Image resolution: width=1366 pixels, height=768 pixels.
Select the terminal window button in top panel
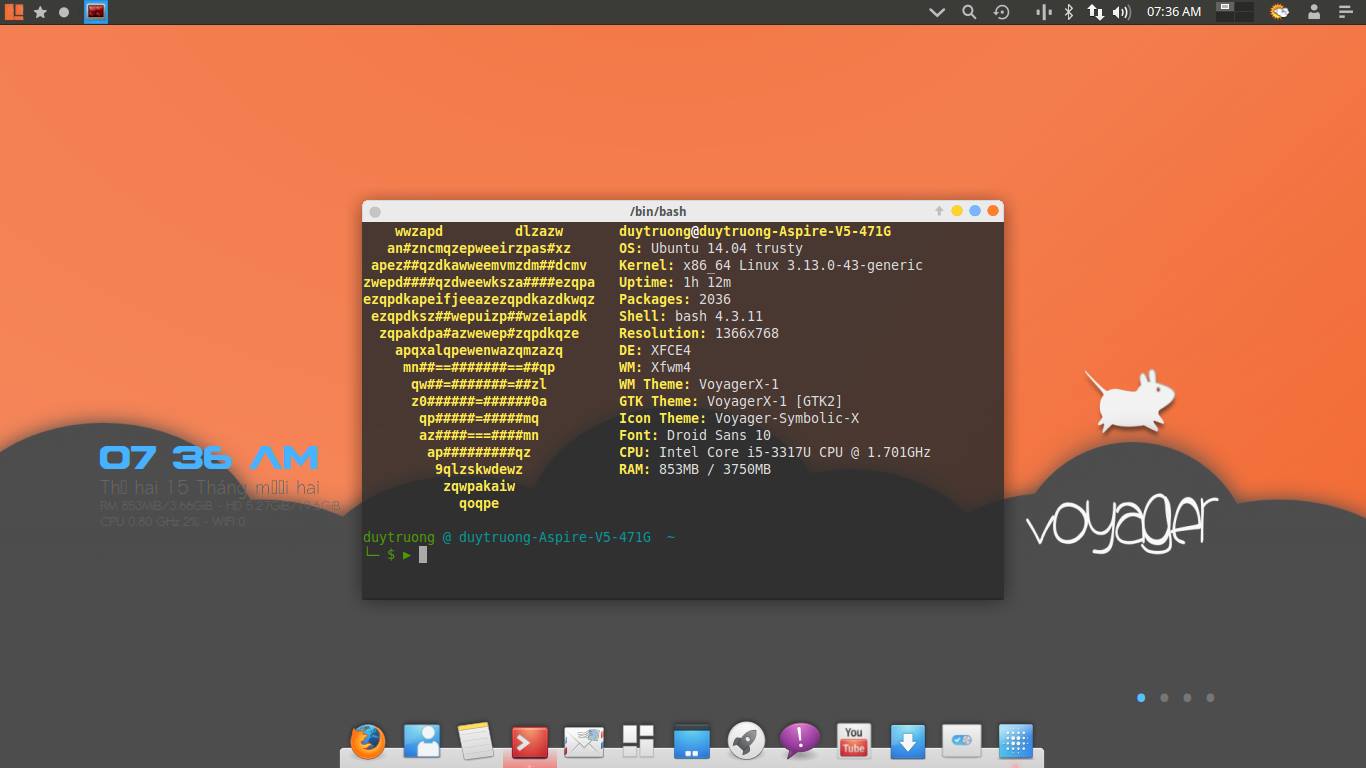(x=96, y=12)
